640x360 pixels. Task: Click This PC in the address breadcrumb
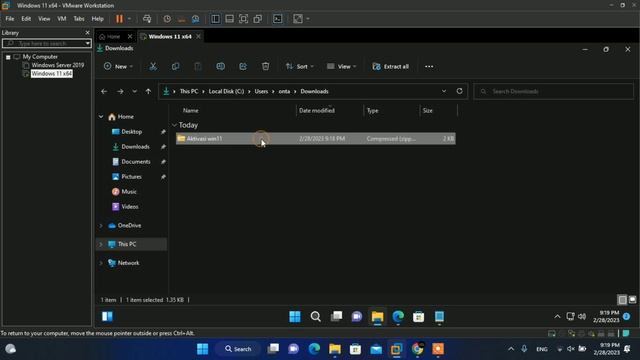click(x=189, y=91)
